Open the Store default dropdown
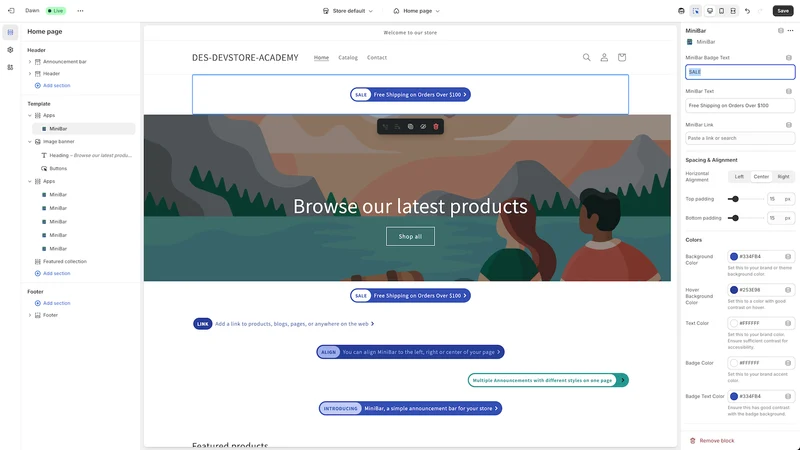The width and height of the screenshot is (800, 450). 348,11
